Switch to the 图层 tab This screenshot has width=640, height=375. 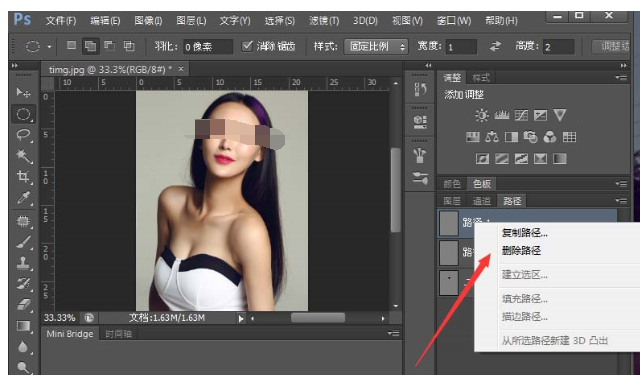tap(452, 201)
